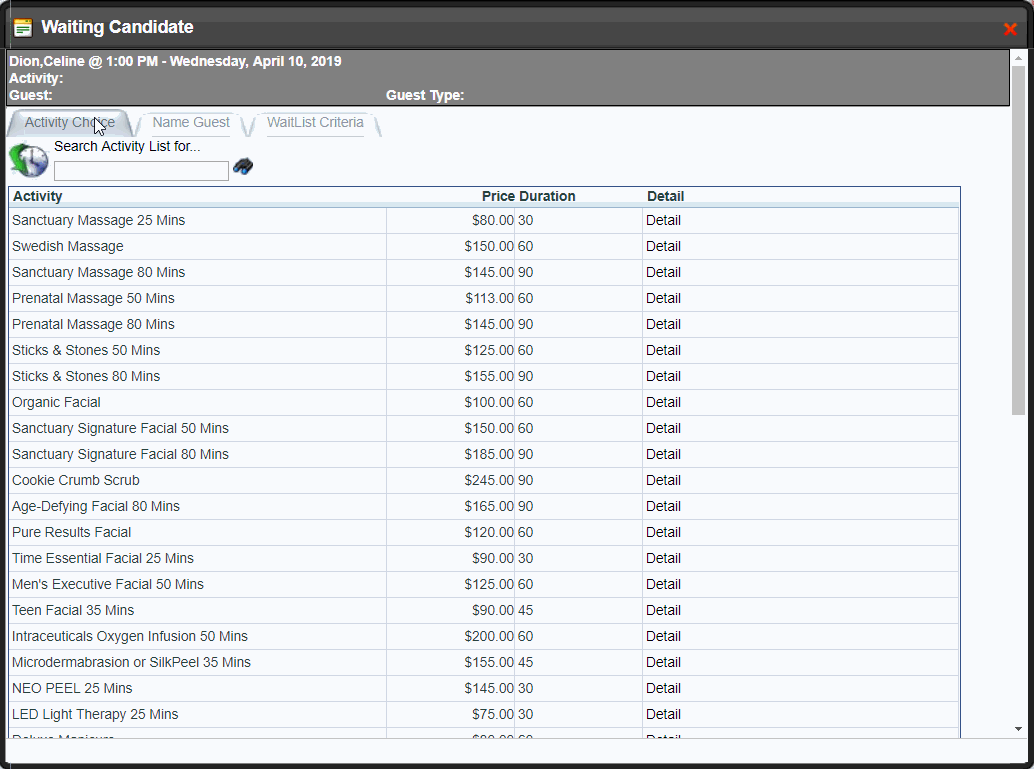Click the scrollbar down arrow
This screenshot has width=1034, height=769.
coord(1018,729)
